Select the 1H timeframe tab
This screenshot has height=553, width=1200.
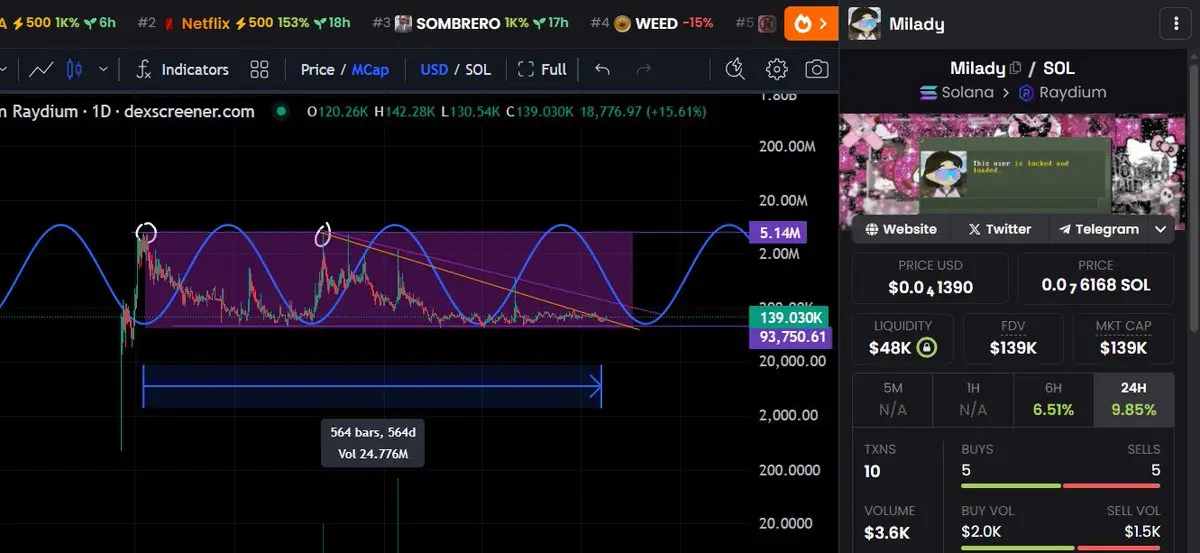[x=973, y=400]
